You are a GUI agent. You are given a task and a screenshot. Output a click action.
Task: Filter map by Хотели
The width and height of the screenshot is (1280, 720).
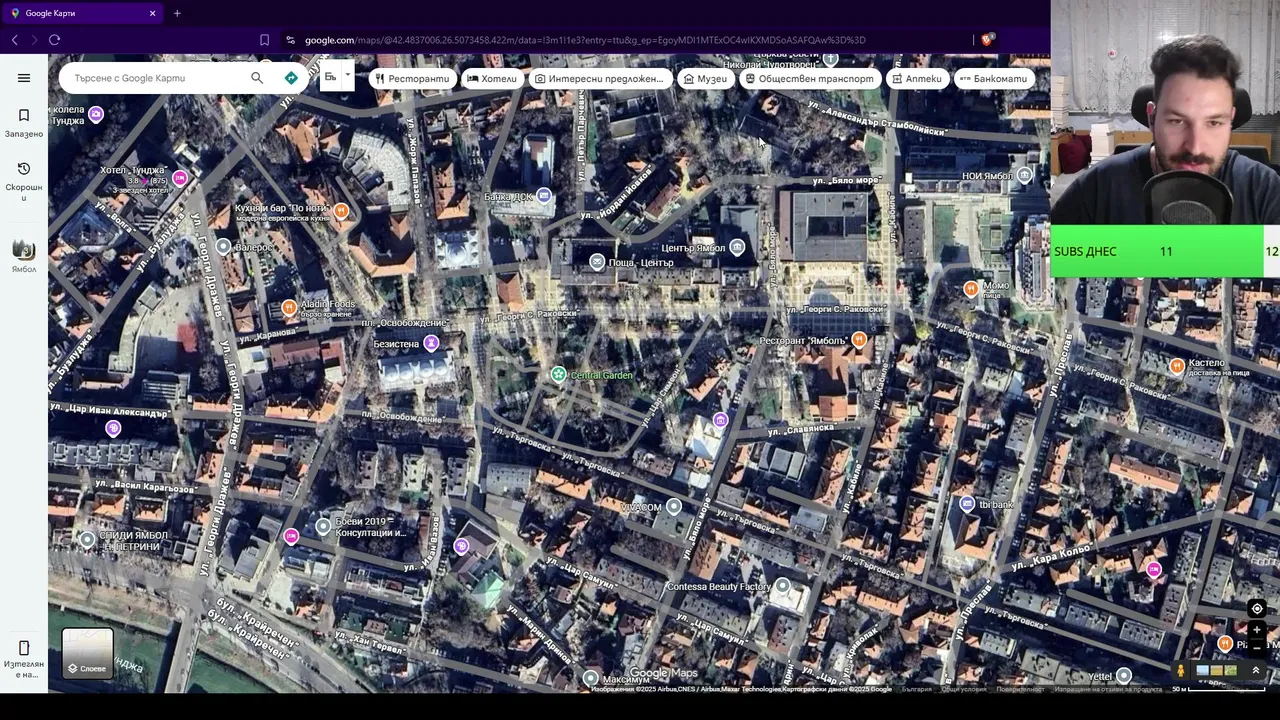point(492,78)
